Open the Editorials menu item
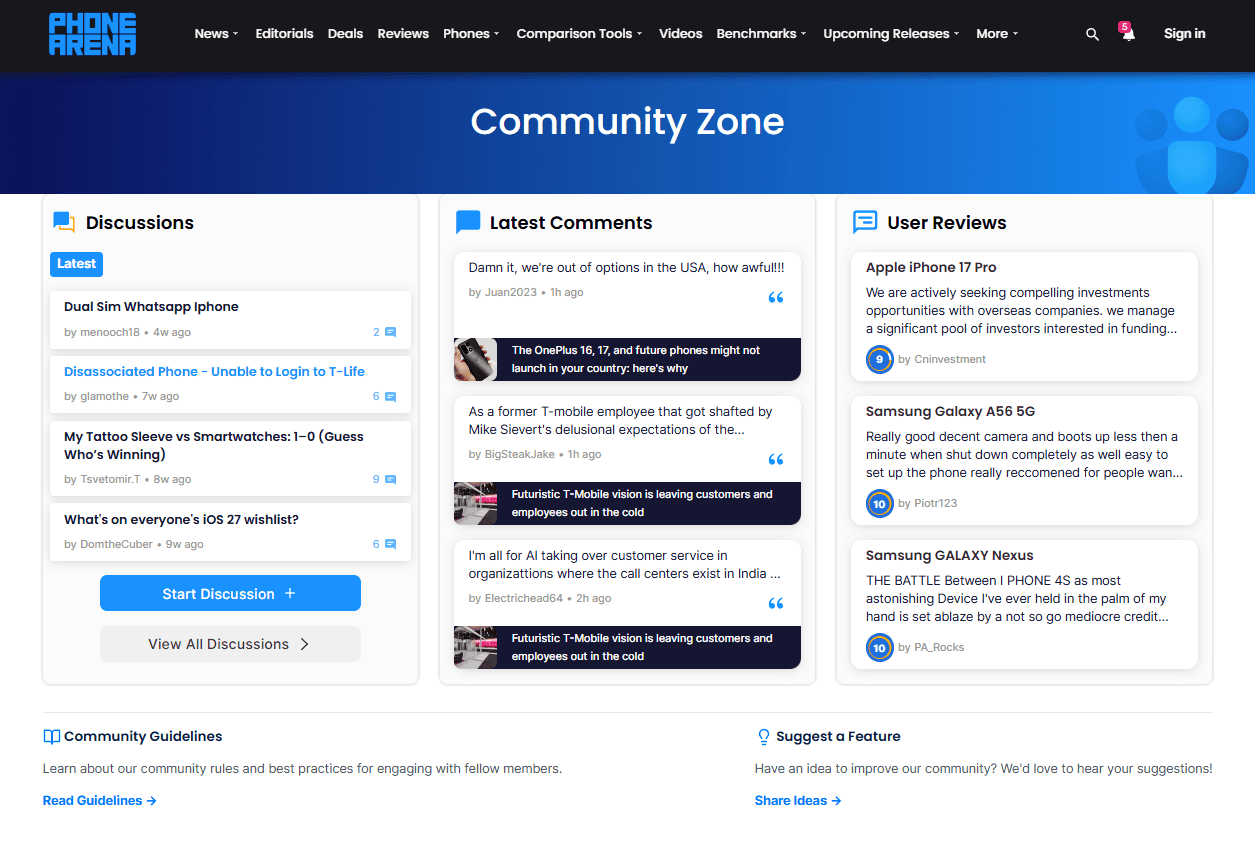Viewport: 1255px width, 845px height. click(x=284, y=34)
